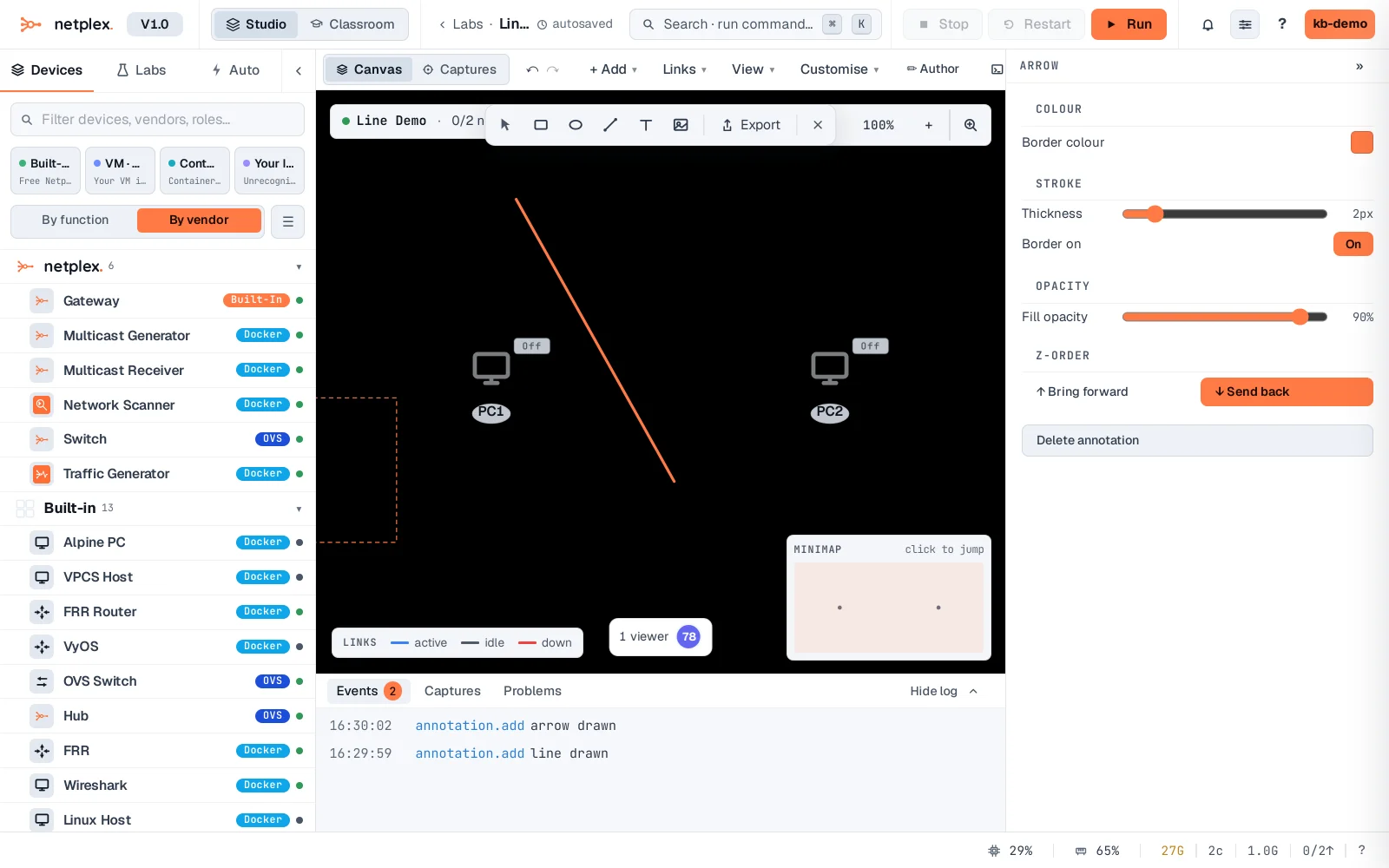Screen dimensions: 1389x868
Task: Toggle the Your Images filter chip
Action: (x=269, y=170)
